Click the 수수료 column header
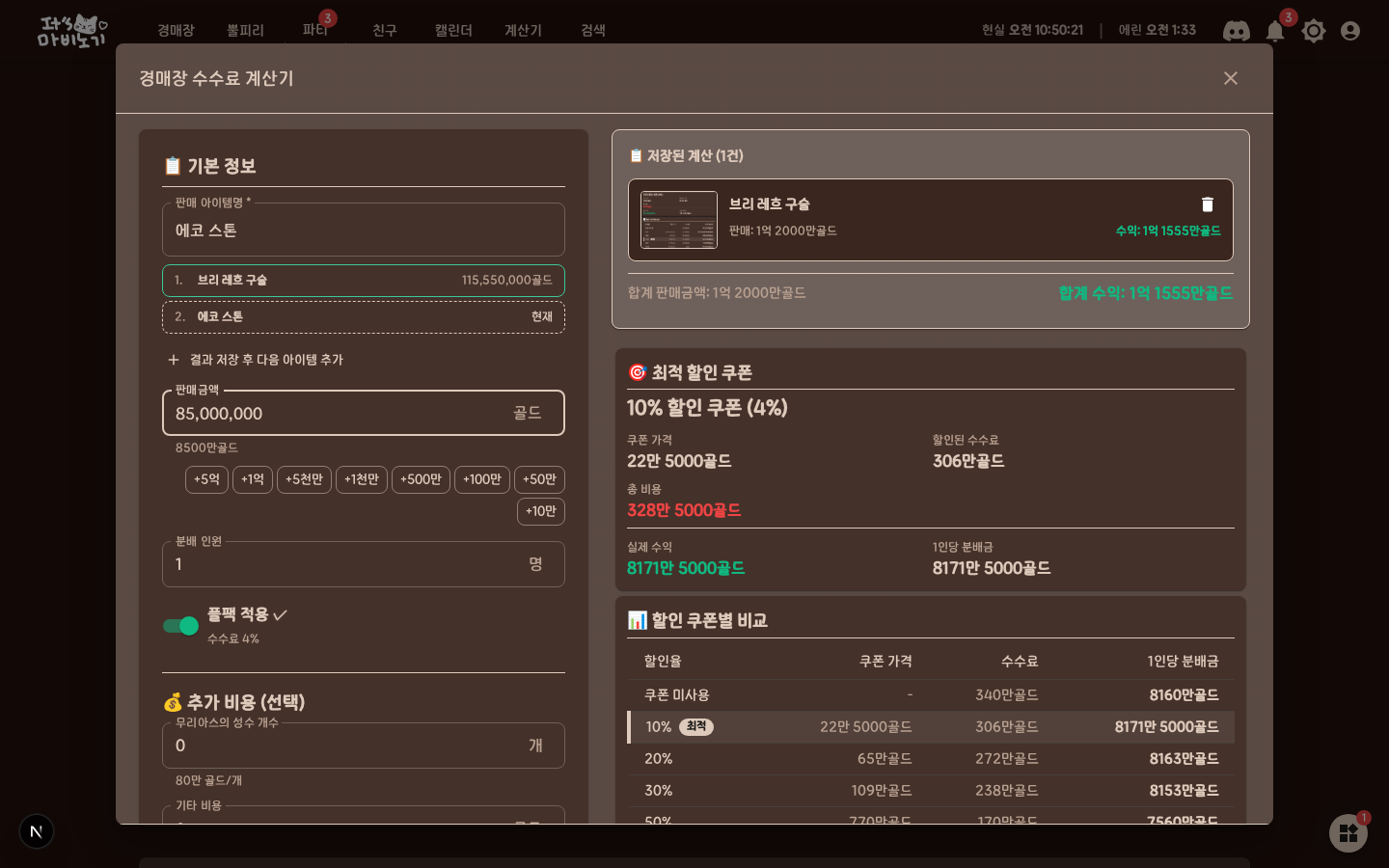This screenshot has height=868, width=1389. coord(1020,662)
